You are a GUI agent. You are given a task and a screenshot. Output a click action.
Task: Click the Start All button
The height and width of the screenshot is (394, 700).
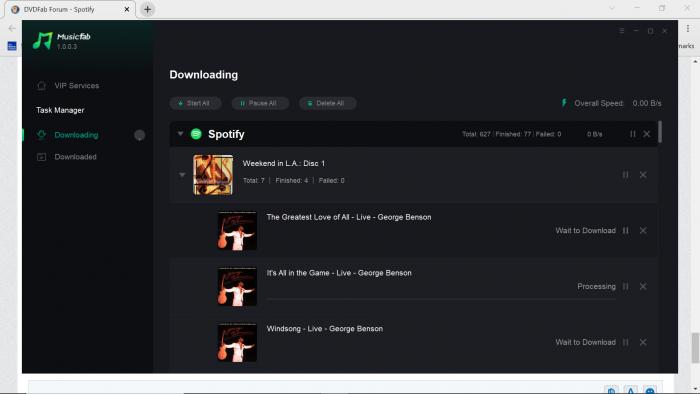195,103
